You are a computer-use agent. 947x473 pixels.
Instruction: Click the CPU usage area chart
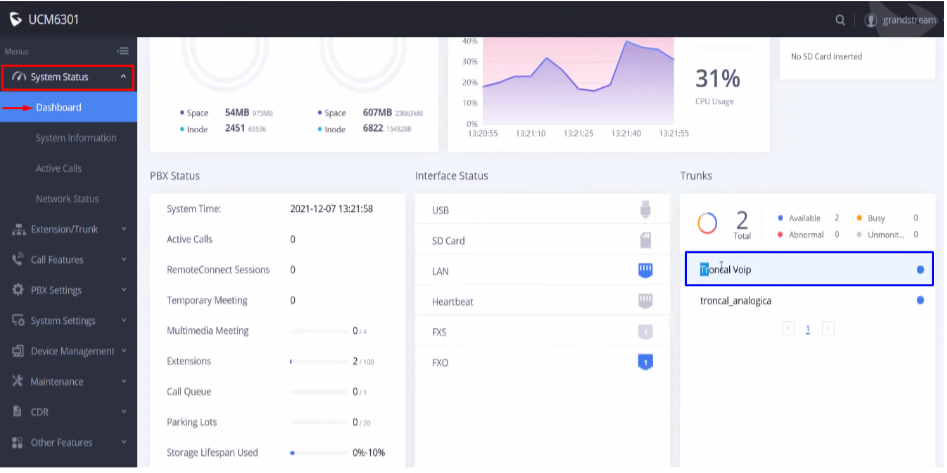pos(578,80)
